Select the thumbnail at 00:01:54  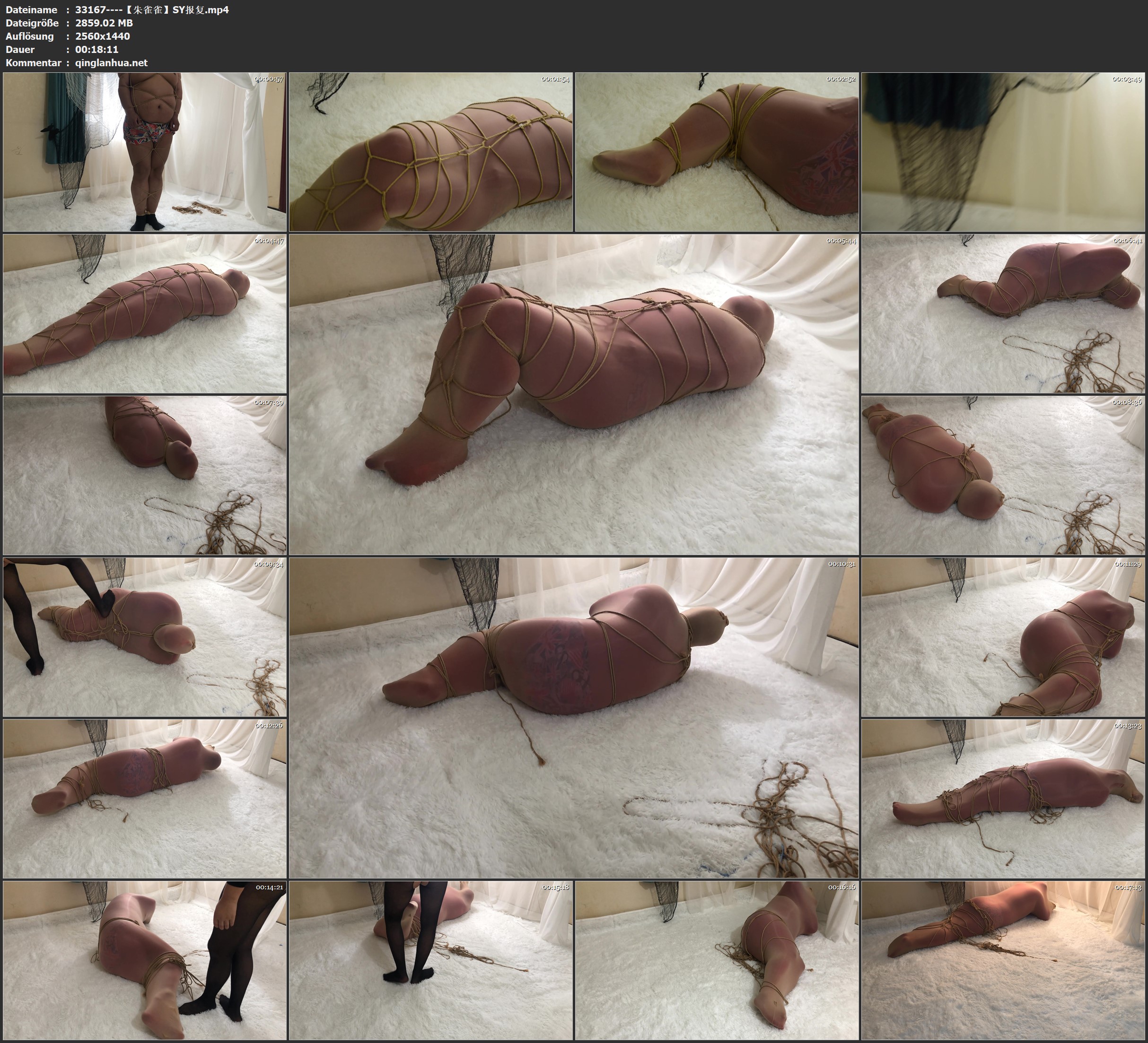(x=431, y=152)
